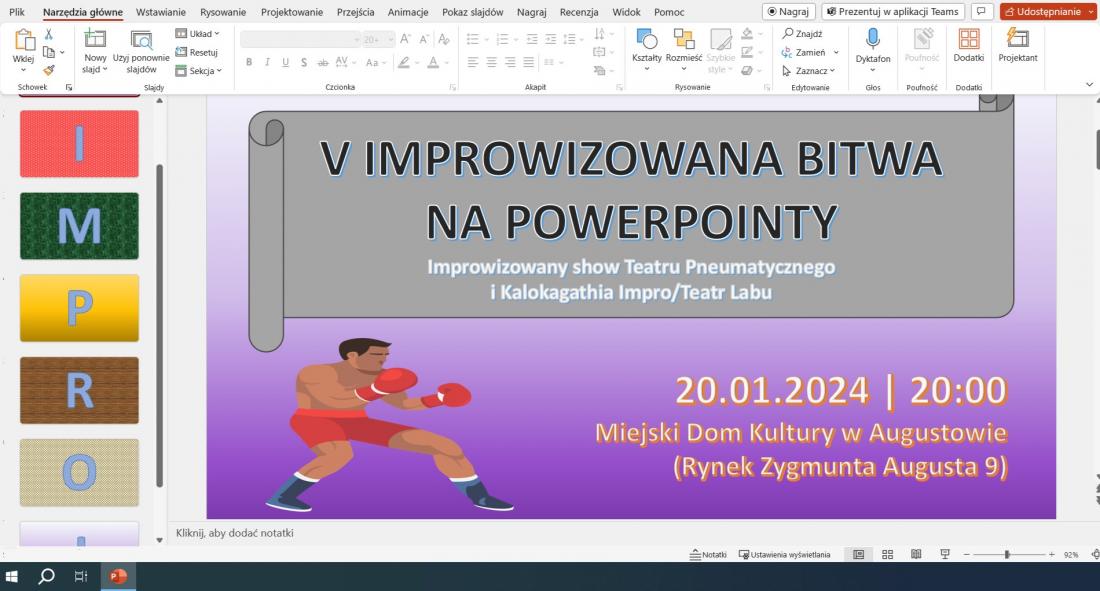Select the red 'I' slide thumbnail
This screenshot has width=1100, height=591.
79,143
